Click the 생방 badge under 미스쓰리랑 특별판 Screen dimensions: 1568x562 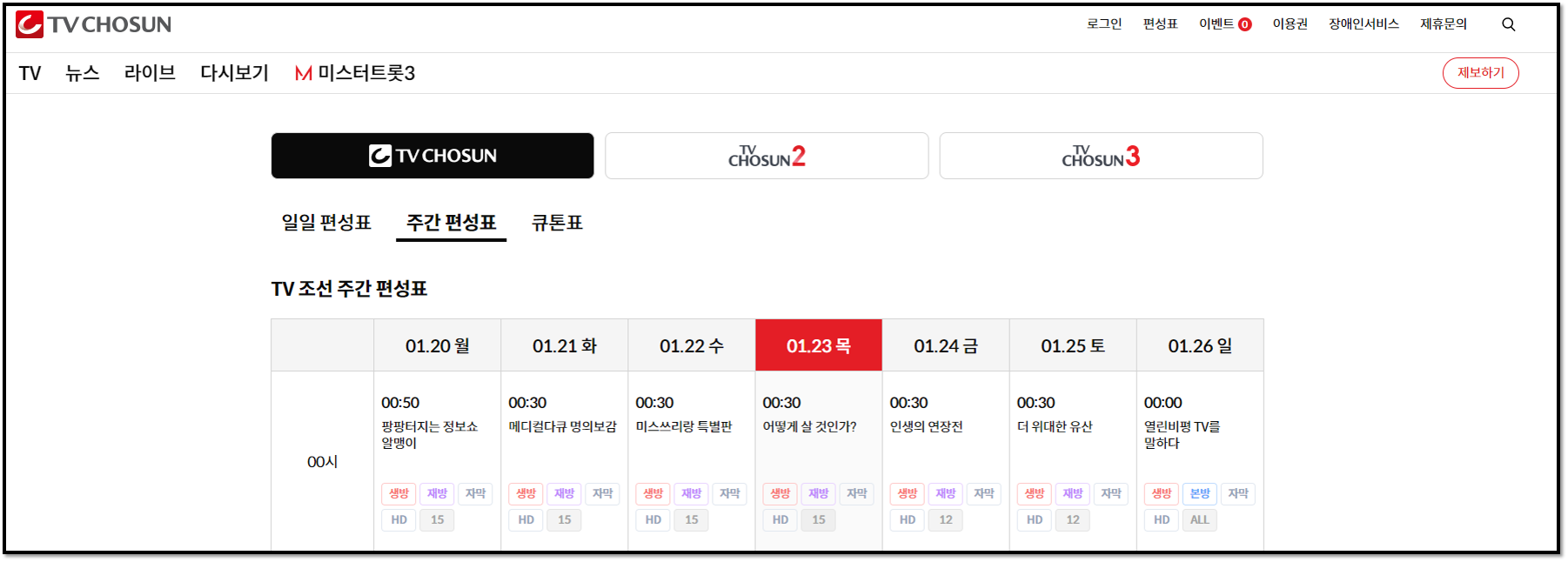click(653, 493)
